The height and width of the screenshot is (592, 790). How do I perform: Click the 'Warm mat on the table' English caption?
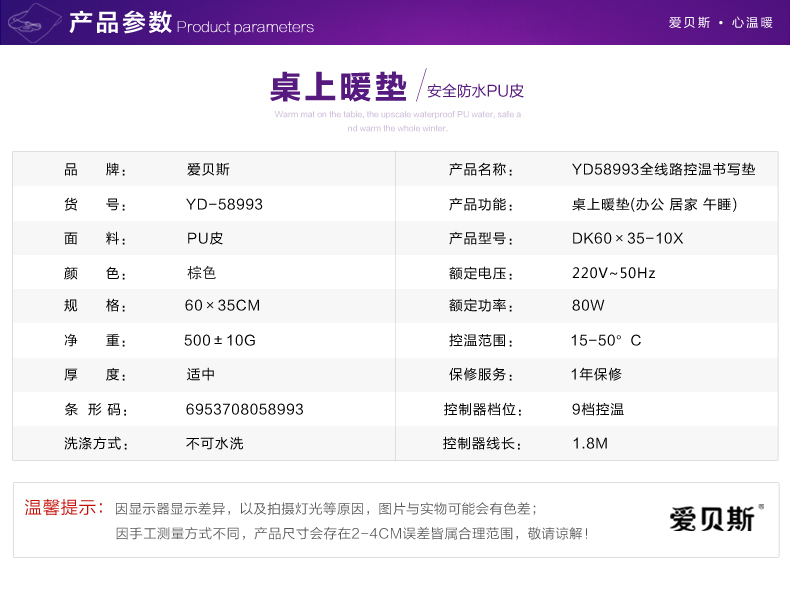[398, 121]
